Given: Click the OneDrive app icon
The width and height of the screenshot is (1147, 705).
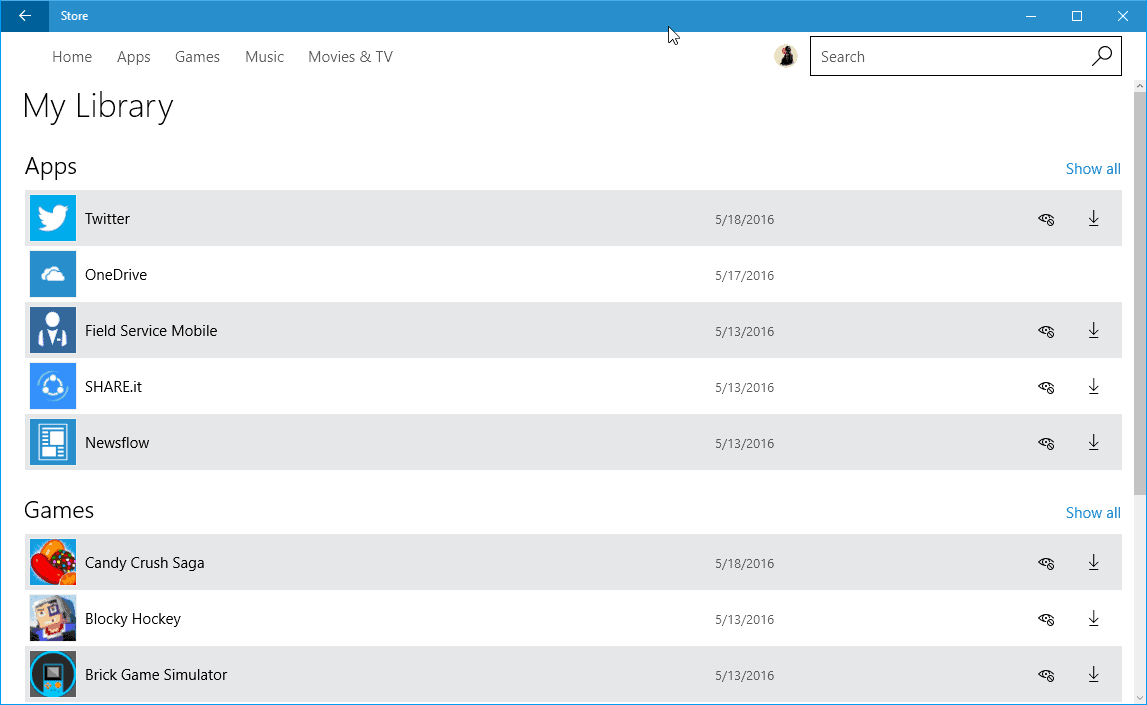Looking at the screenshot, I should click(x=52, y=274).
